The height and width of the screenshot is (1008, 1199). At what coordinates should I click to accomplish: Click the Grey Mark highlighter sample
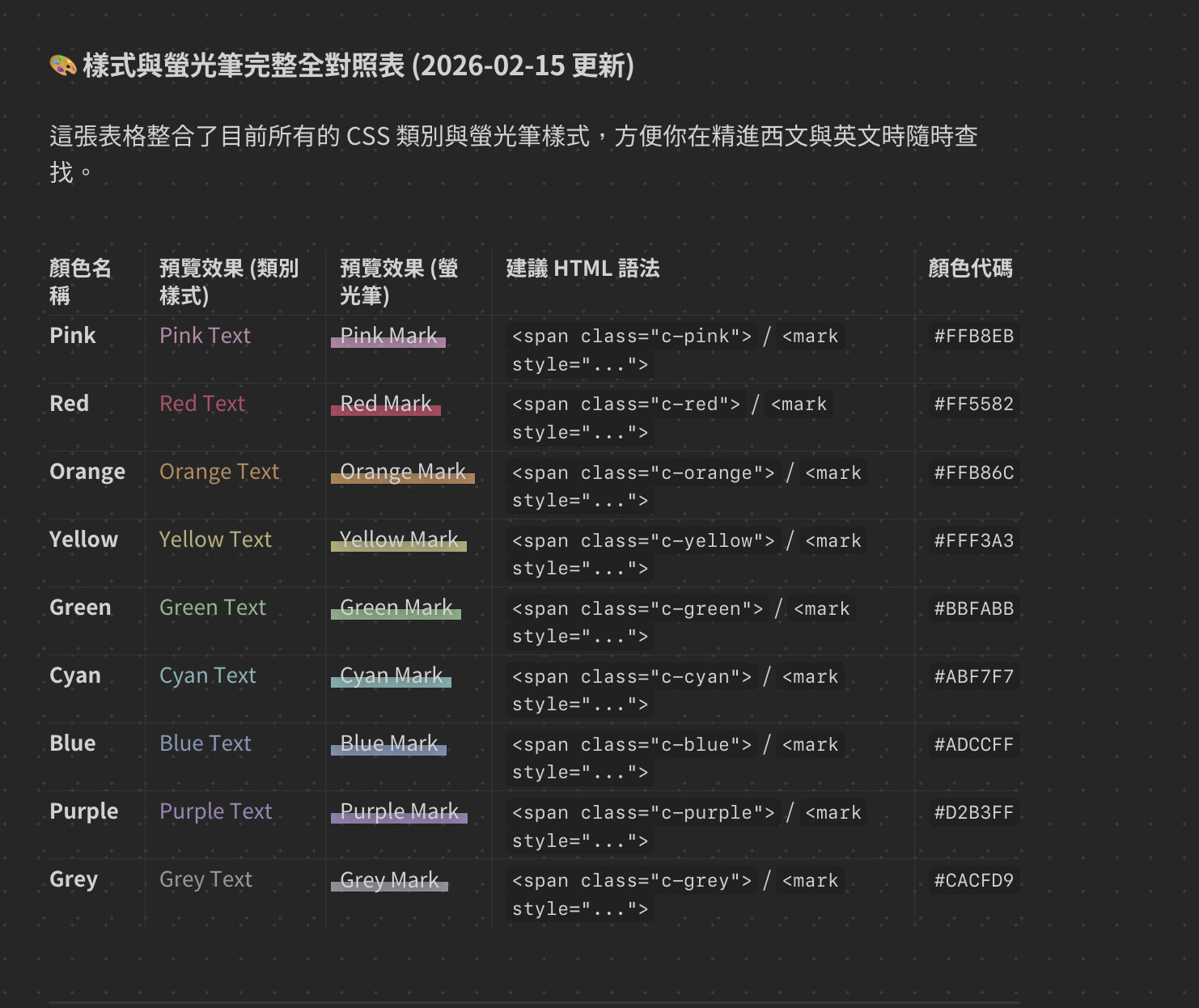[x=390, y=880]
